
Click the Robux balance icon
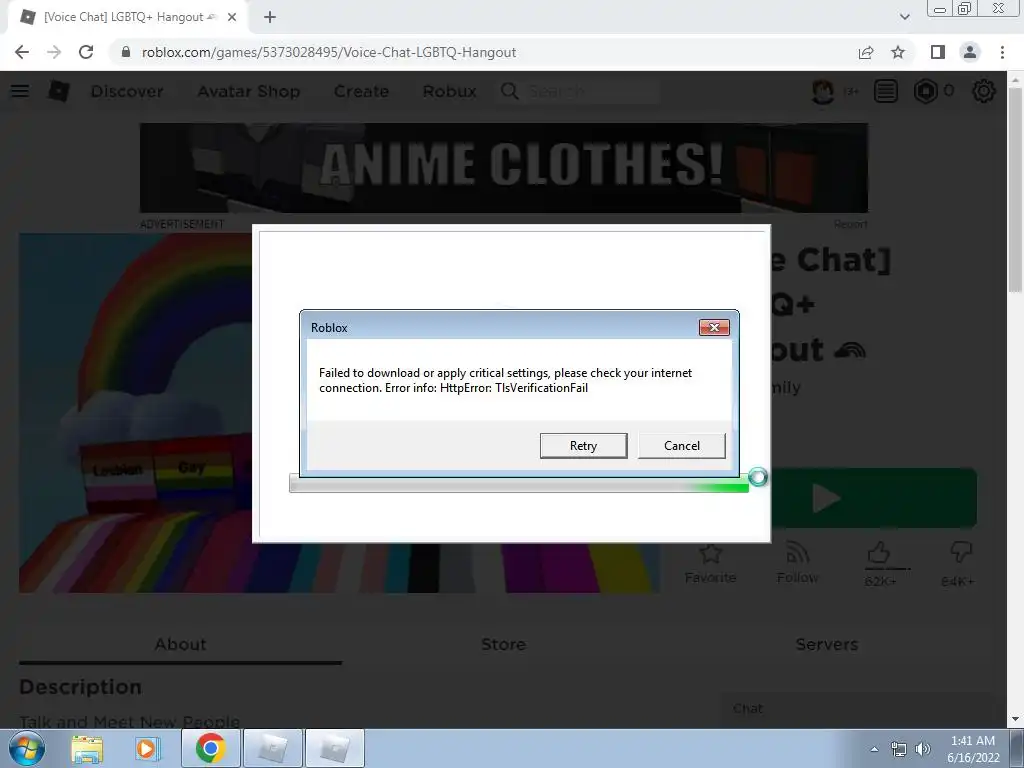pos(925,91)
